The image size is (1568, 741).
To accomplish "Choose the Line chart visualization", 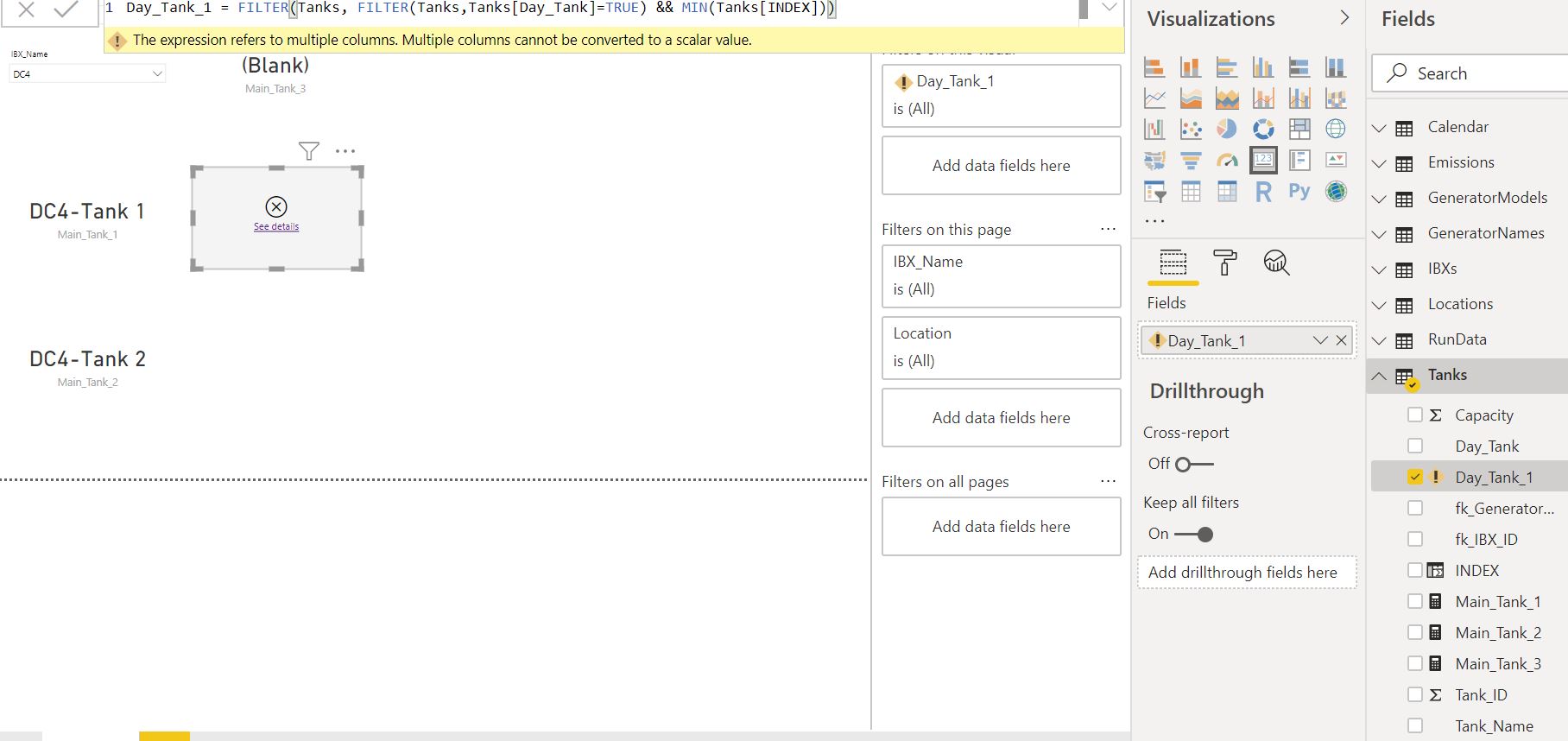I will click(1154, 98).
